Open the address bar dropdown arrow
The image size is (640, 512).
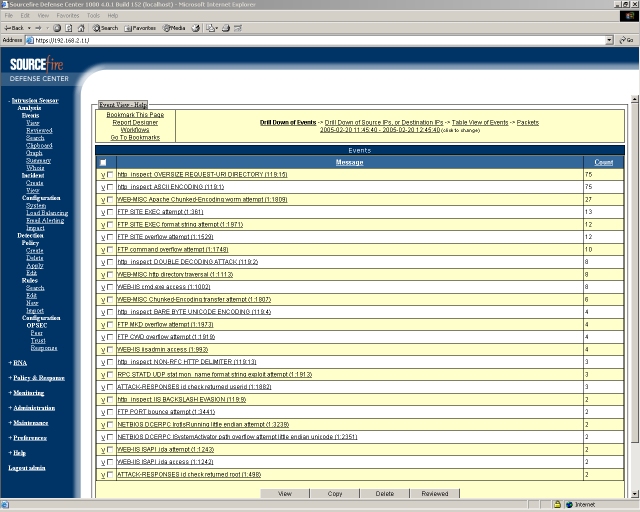(609, 40)
